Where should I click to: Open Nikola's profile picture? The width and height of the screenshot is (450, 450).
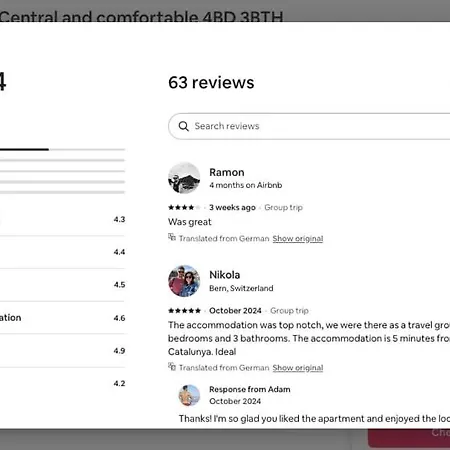click(x=184, y=281)
